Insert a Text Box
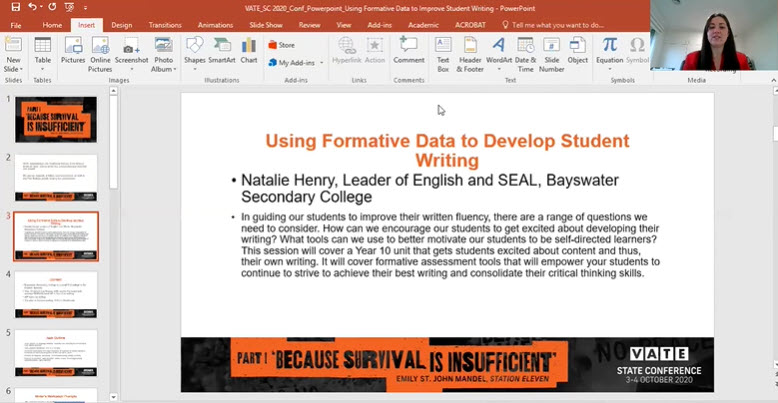The height and width of the screenshot is (403, 778). [443, 51]
